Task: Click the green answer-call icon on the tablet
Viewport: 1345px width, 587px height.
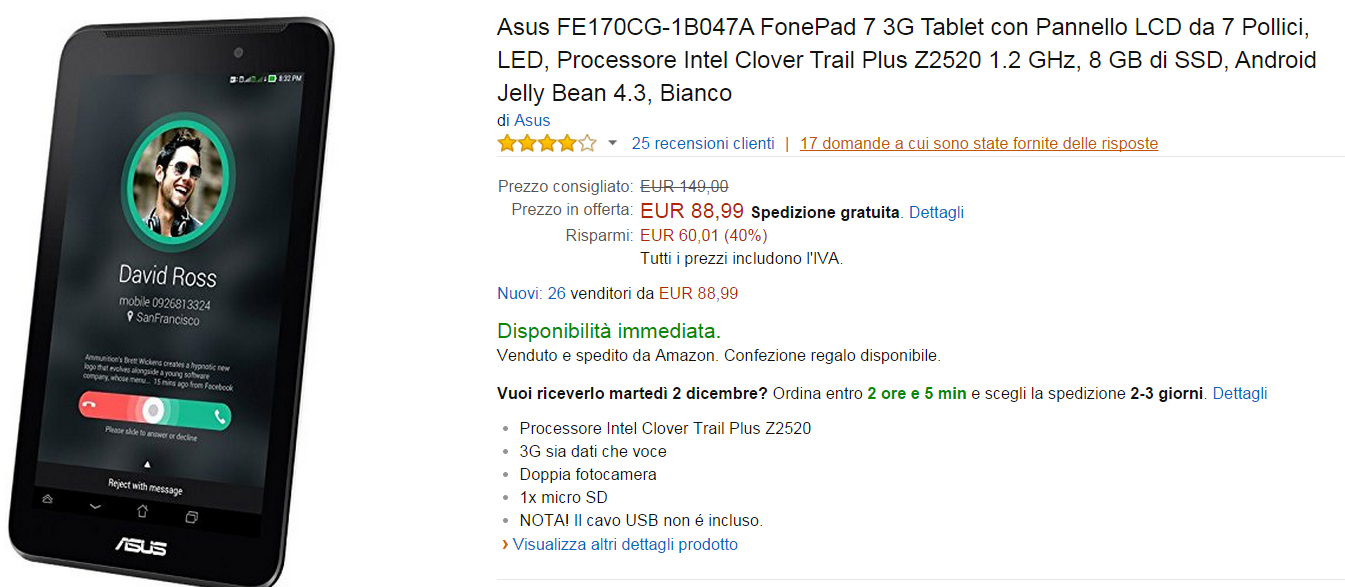Action: coord(219,415)
